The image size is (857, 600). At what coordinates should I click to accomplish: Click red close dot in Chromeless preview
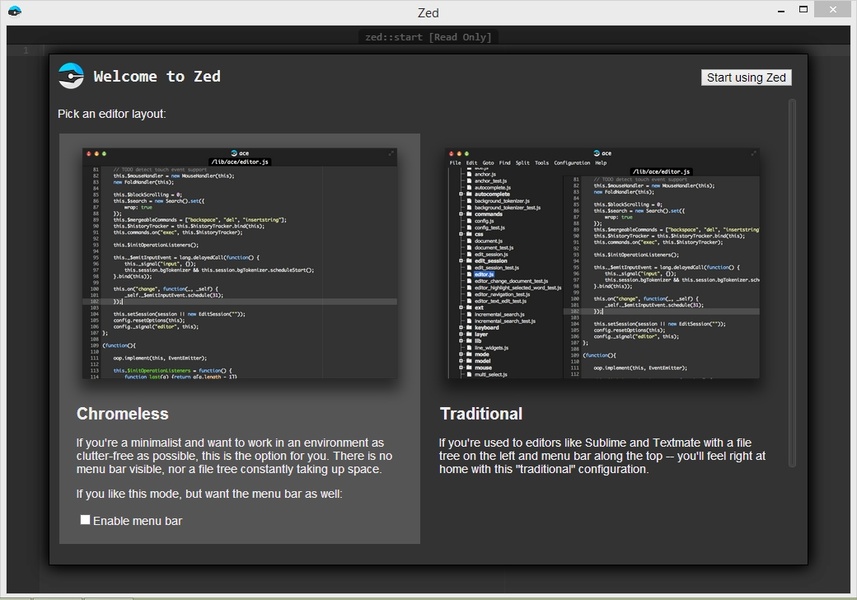tap(88, 153)
